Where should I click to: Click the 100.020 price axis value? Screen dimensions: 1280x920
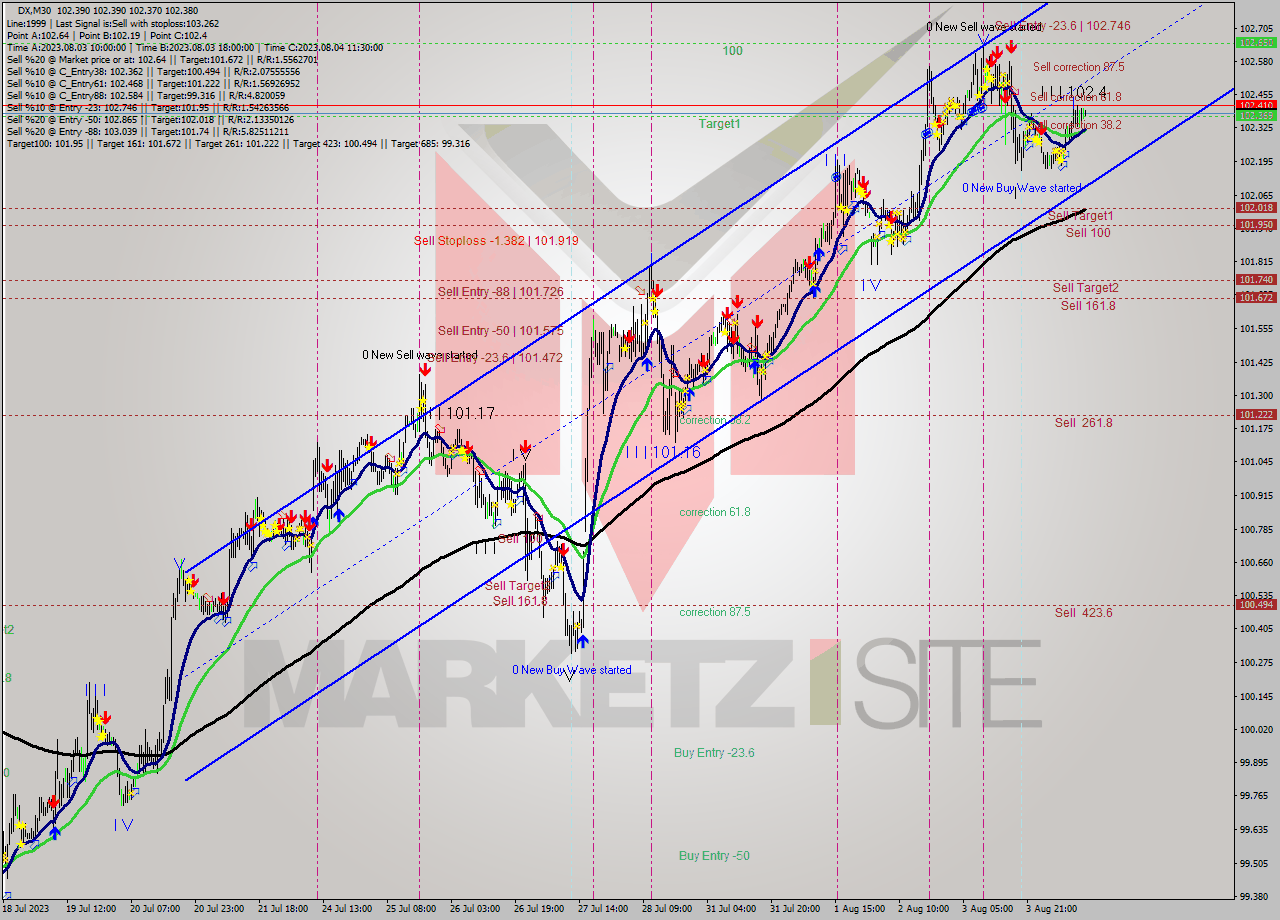(1257, 730)
